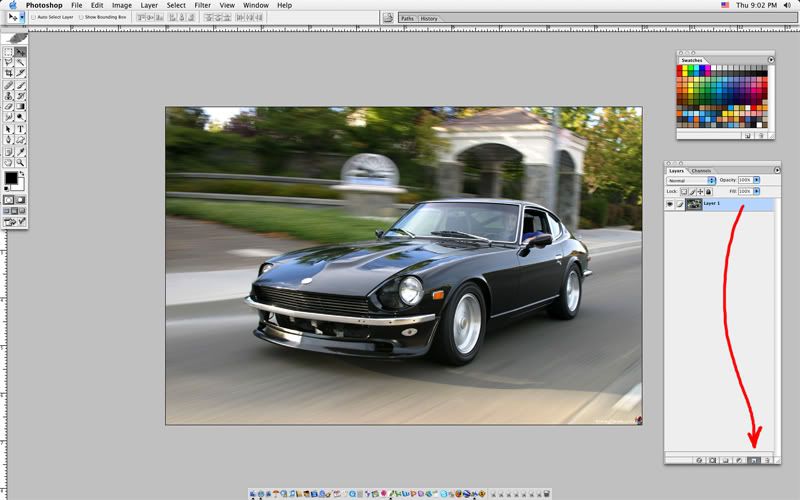
Task: Toggle lock transparent pixels
Action: [x=684, y=192]
